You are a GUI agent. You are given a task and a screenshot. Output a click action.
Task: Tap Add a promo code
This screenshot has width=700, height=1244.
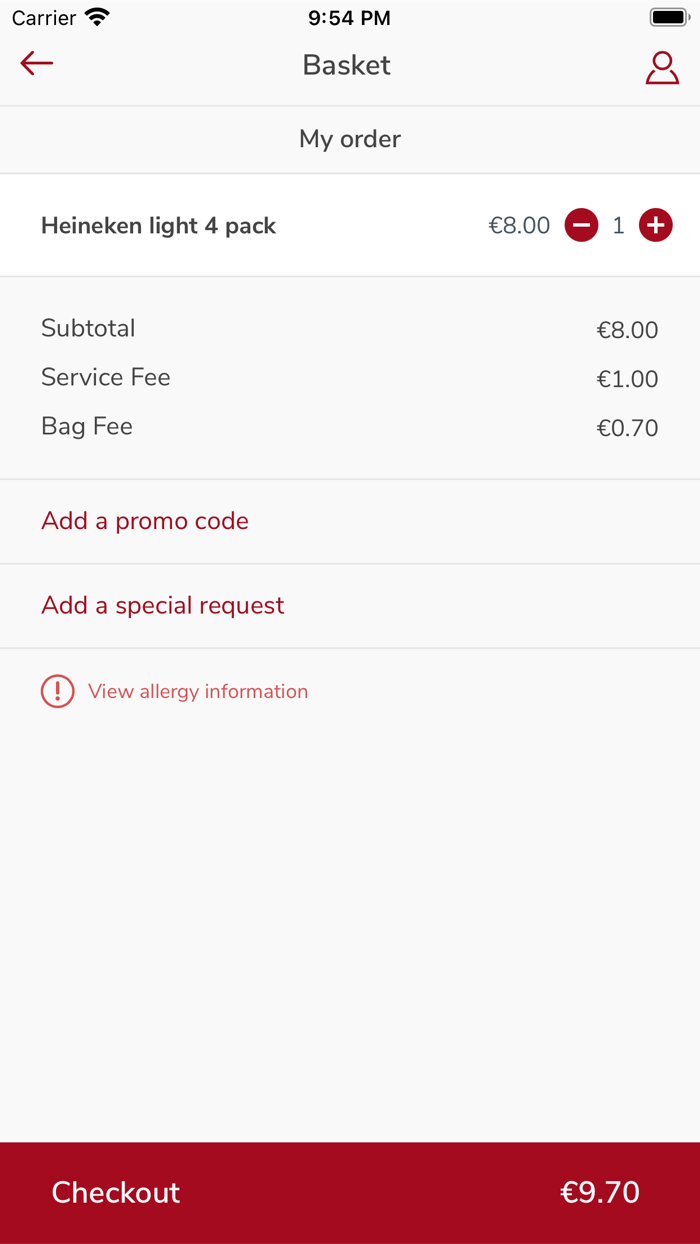[145, 521]
